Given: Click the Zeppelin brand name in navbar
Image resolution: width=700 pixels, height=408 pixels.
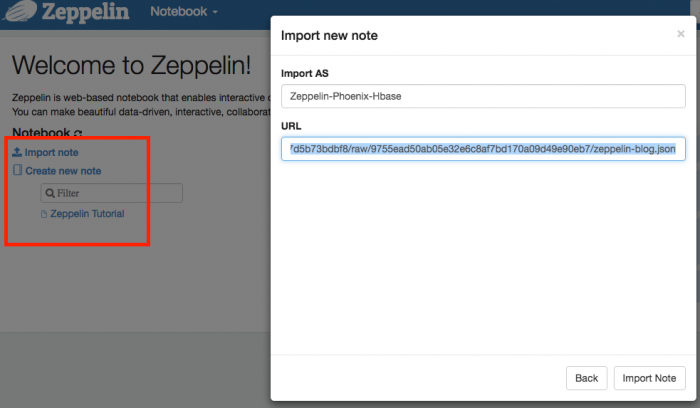Looking at the screenshot, I should [87, 13].
